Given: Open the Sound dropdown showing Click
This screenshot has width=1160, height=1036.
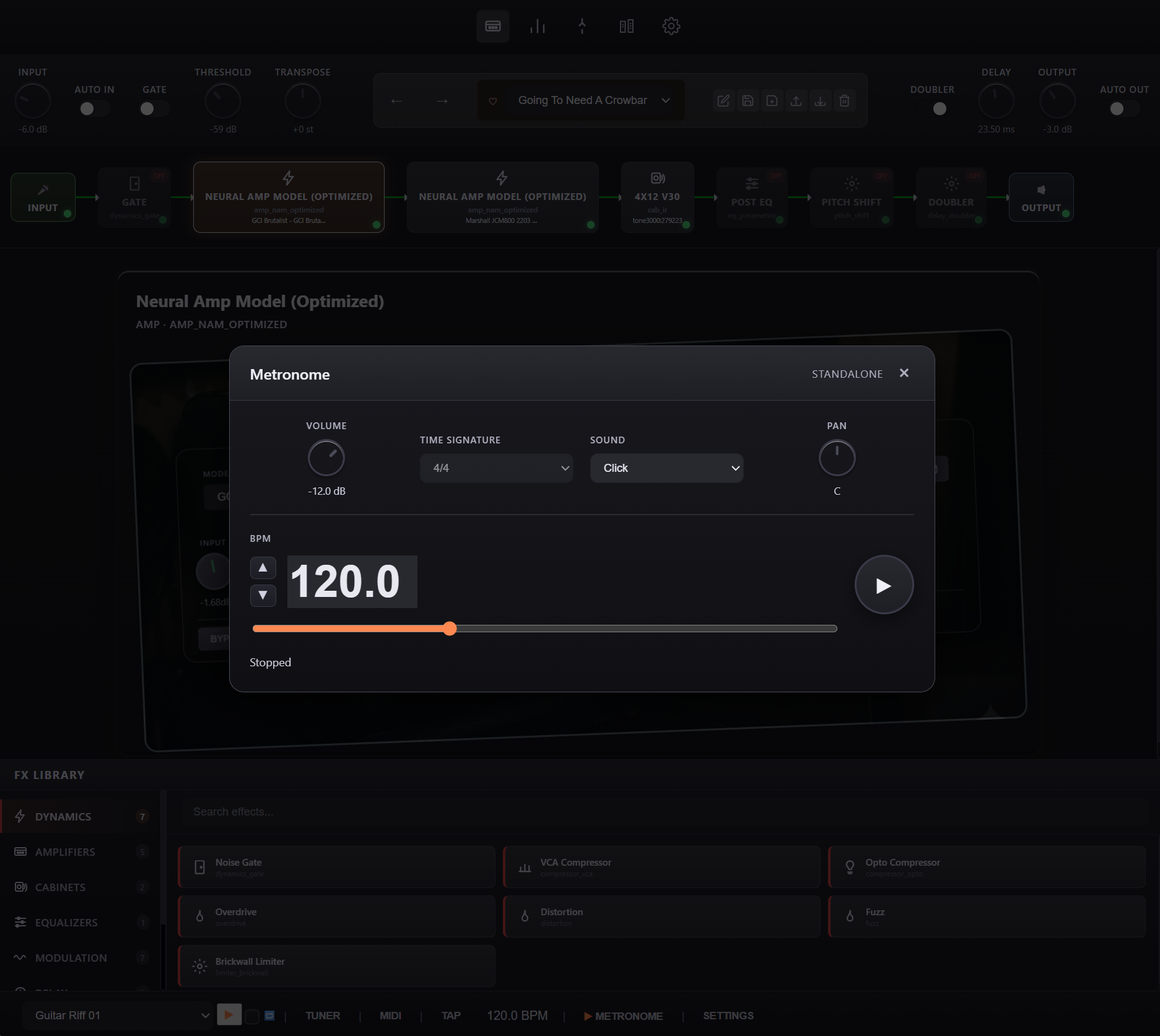Looking at the screenshot, I should [666, 468].
